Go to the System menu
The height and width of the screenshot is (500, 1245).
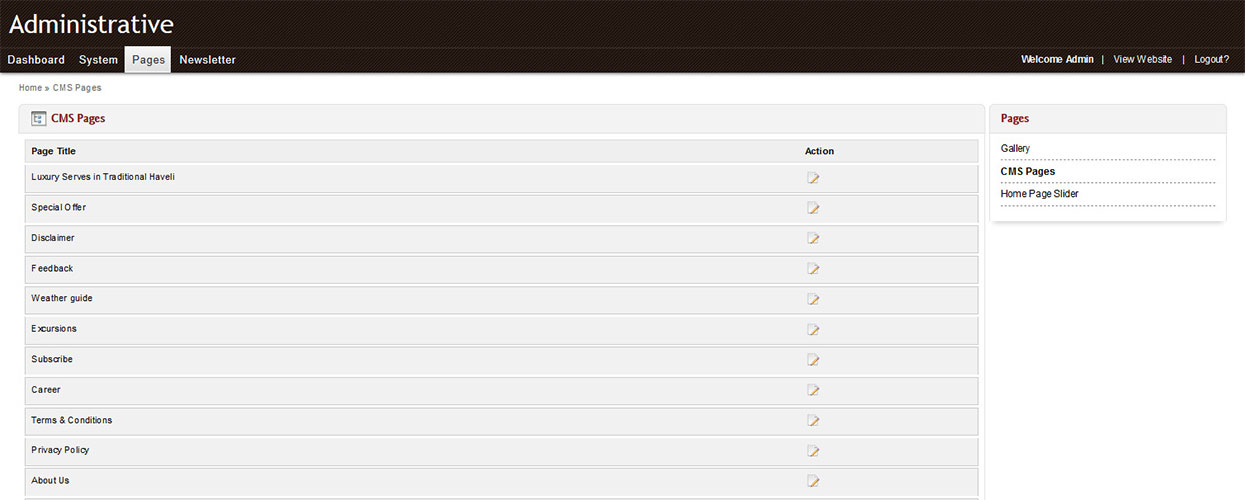point(98,60)
